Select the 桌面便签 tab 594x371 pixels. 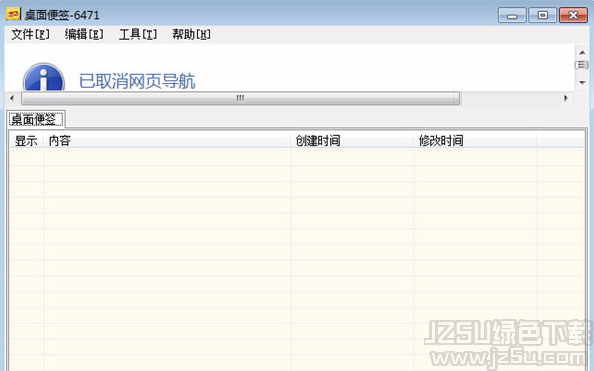[x=36, y=119]
